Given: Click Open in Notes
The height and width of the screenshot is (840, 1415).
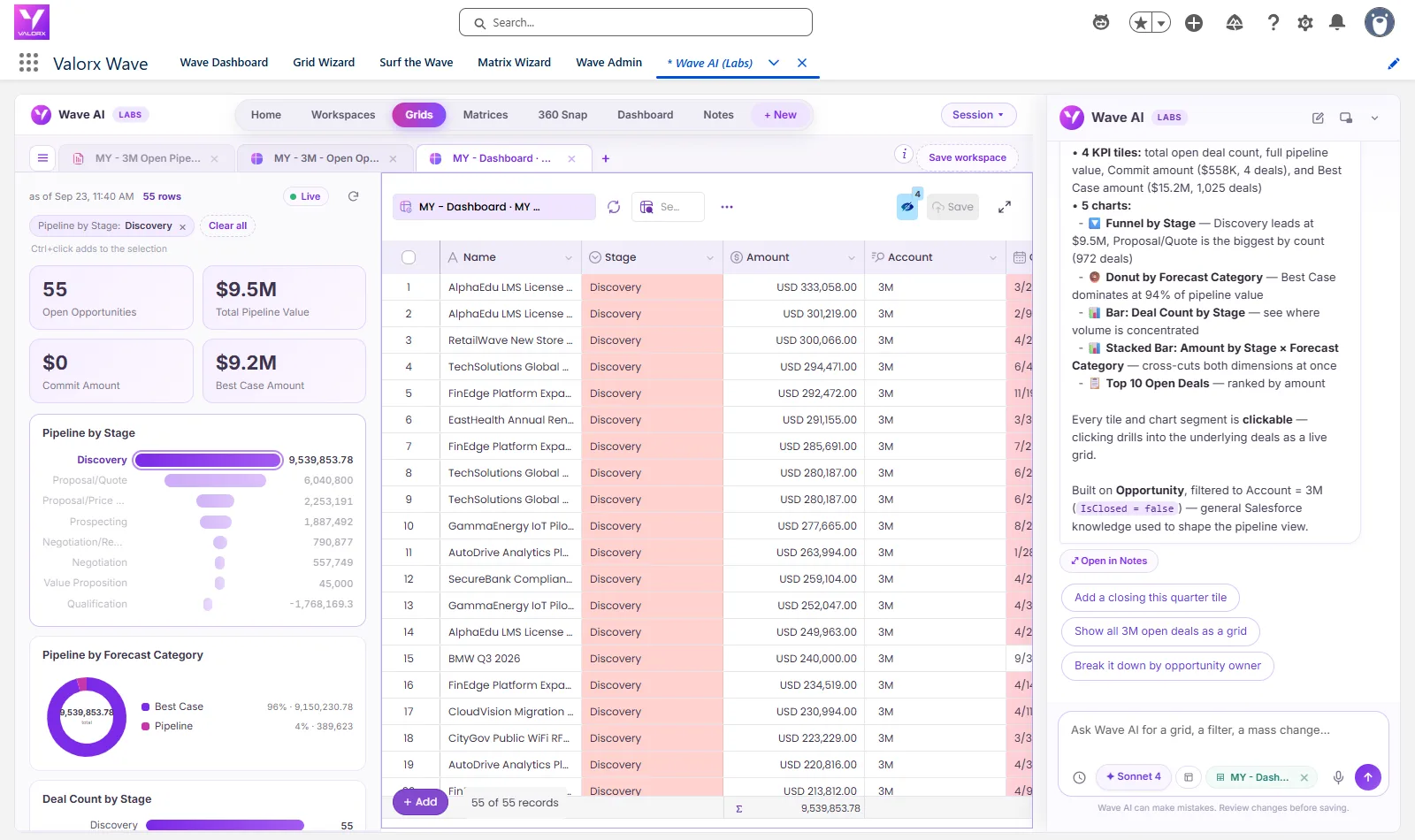Looking at the screenshot, I should click(1109, 561).
